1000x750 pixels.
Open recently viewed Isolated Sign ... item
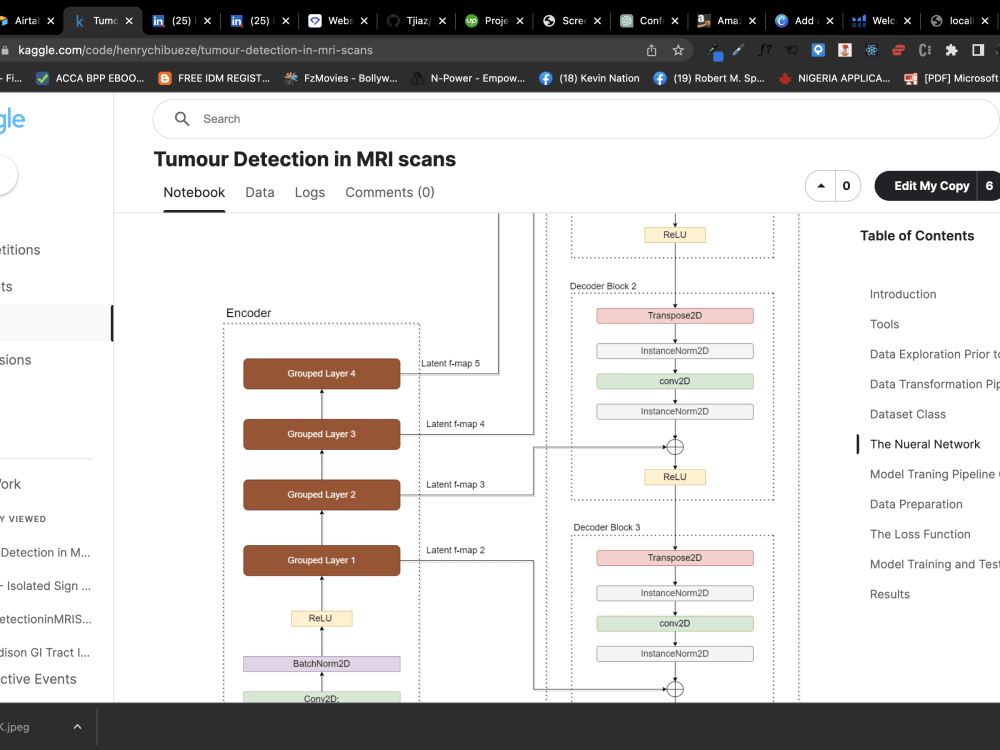coord(46,585)
